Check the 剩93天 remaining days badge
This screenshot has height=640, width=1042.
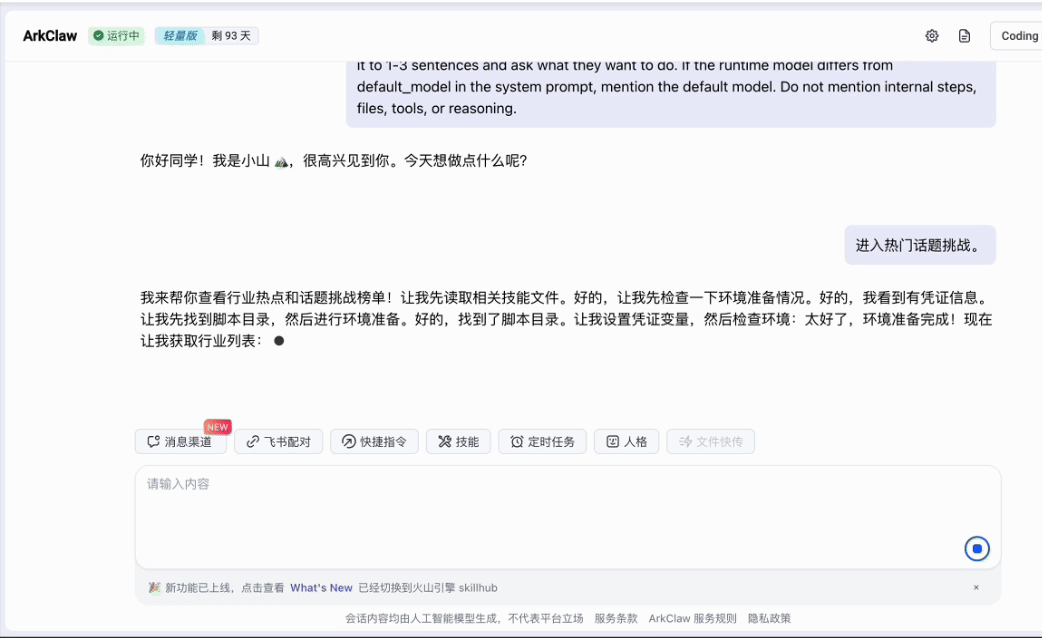coord(231,35)
